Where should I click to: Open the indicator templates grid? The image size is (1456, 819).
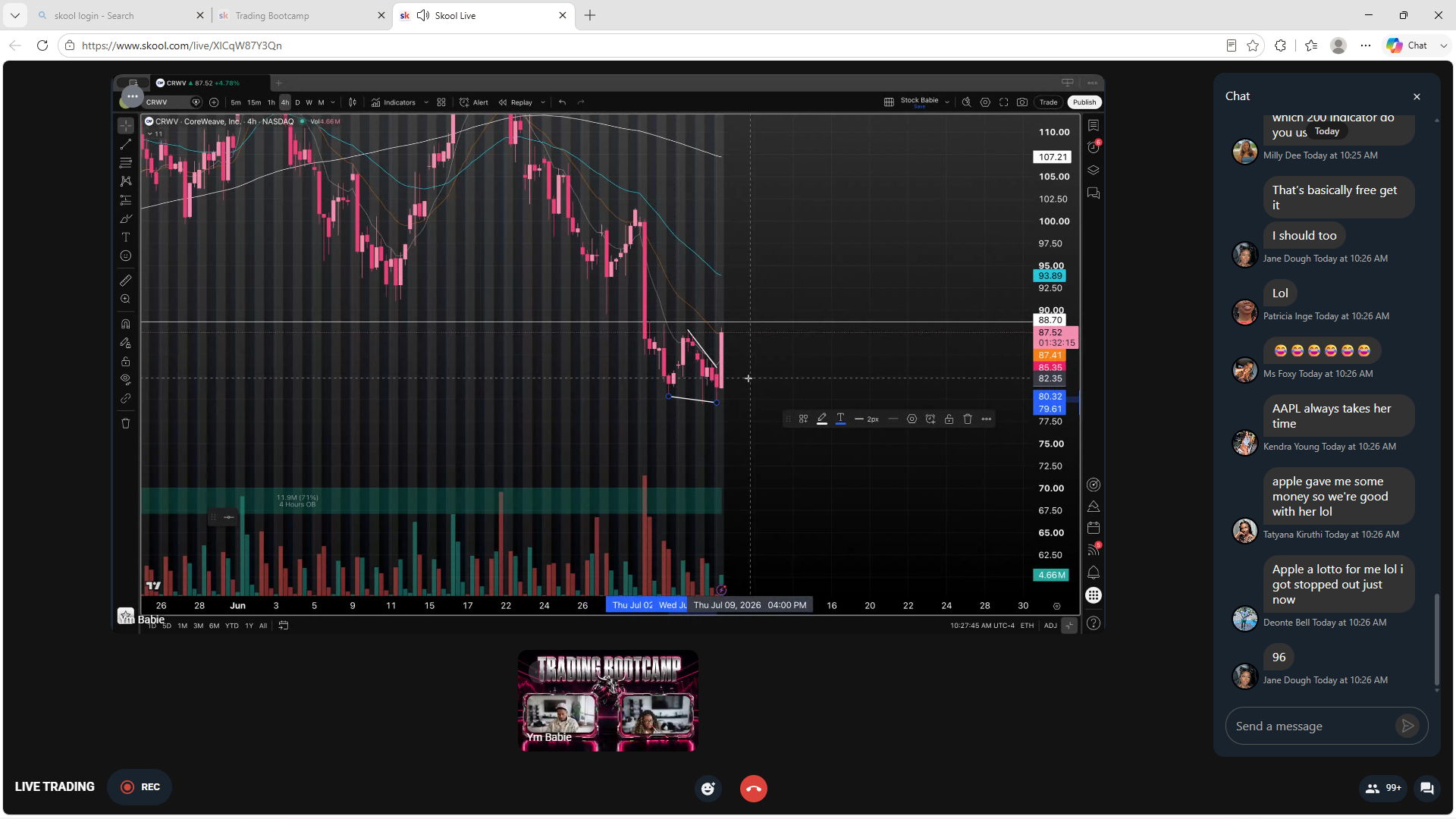click(x=441, y=102)
